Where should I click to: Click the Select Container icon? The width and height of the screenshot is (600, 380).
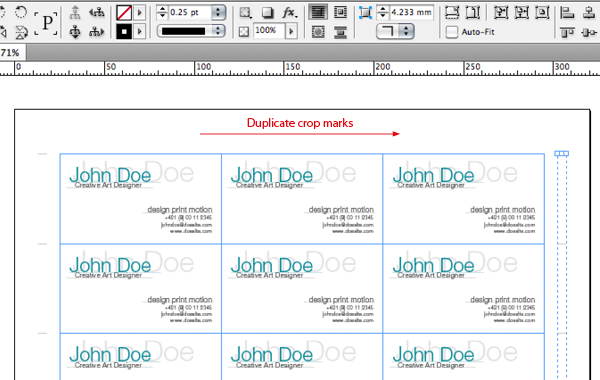click(75, 13)
